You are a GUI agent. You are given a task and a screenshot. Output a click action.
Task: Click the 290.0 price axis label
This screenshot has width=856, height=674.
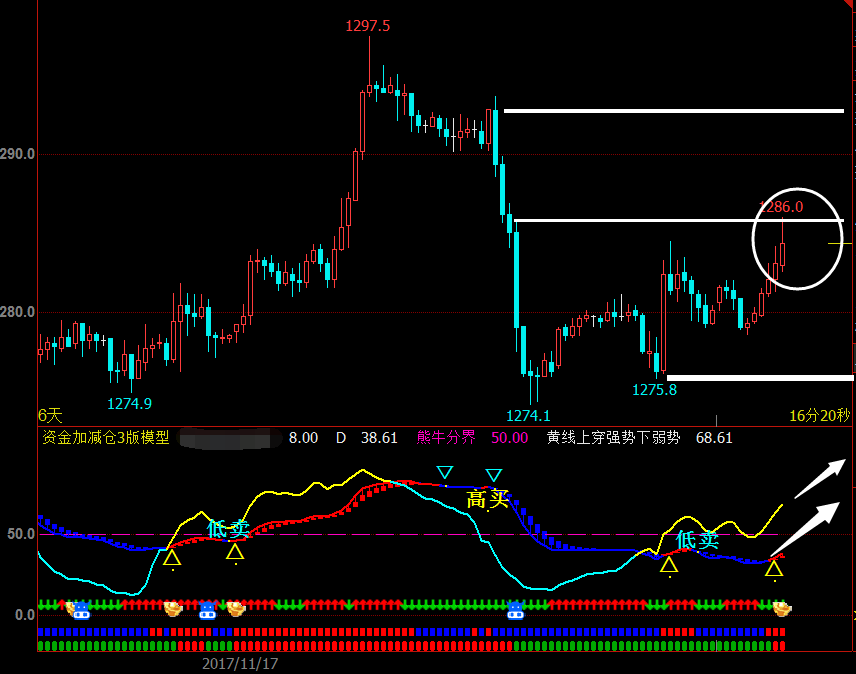pos(17,154)
